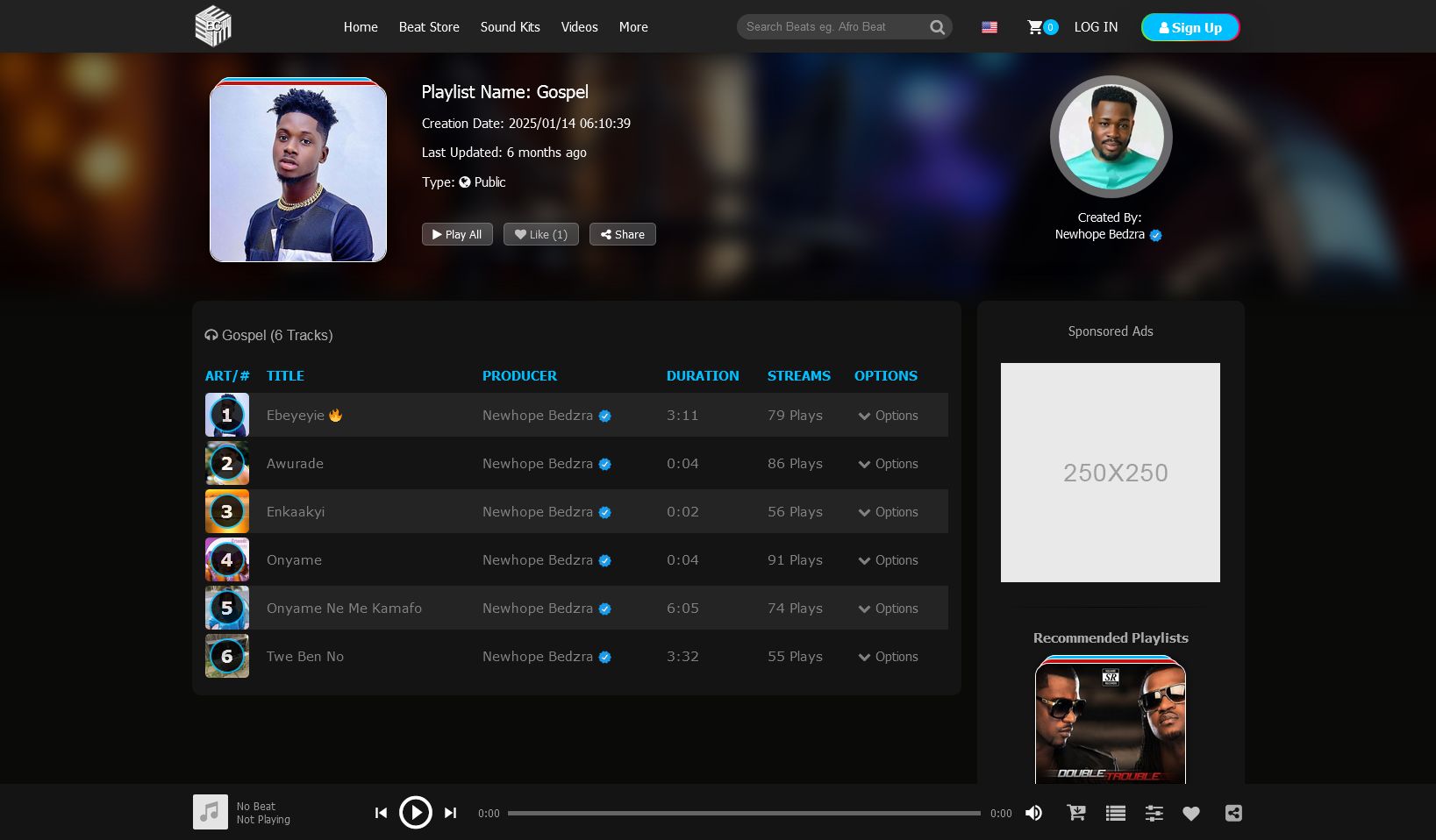Skip to previous track in player
This screenshot has width=1436, height=840.
click(x=381, y=813)
